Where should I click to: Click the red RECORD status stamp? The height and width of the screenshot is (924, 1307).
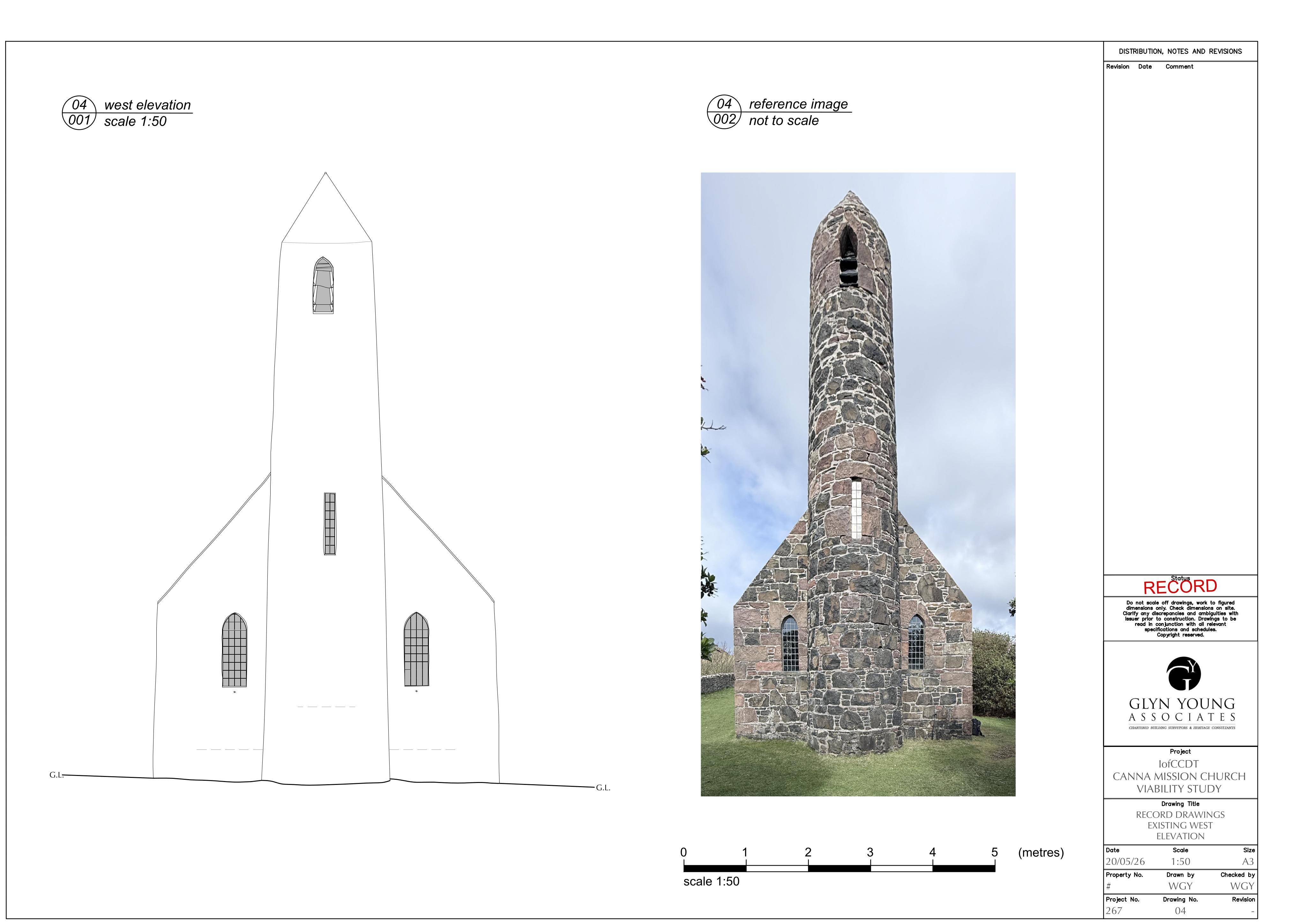tap(1180, 587)
